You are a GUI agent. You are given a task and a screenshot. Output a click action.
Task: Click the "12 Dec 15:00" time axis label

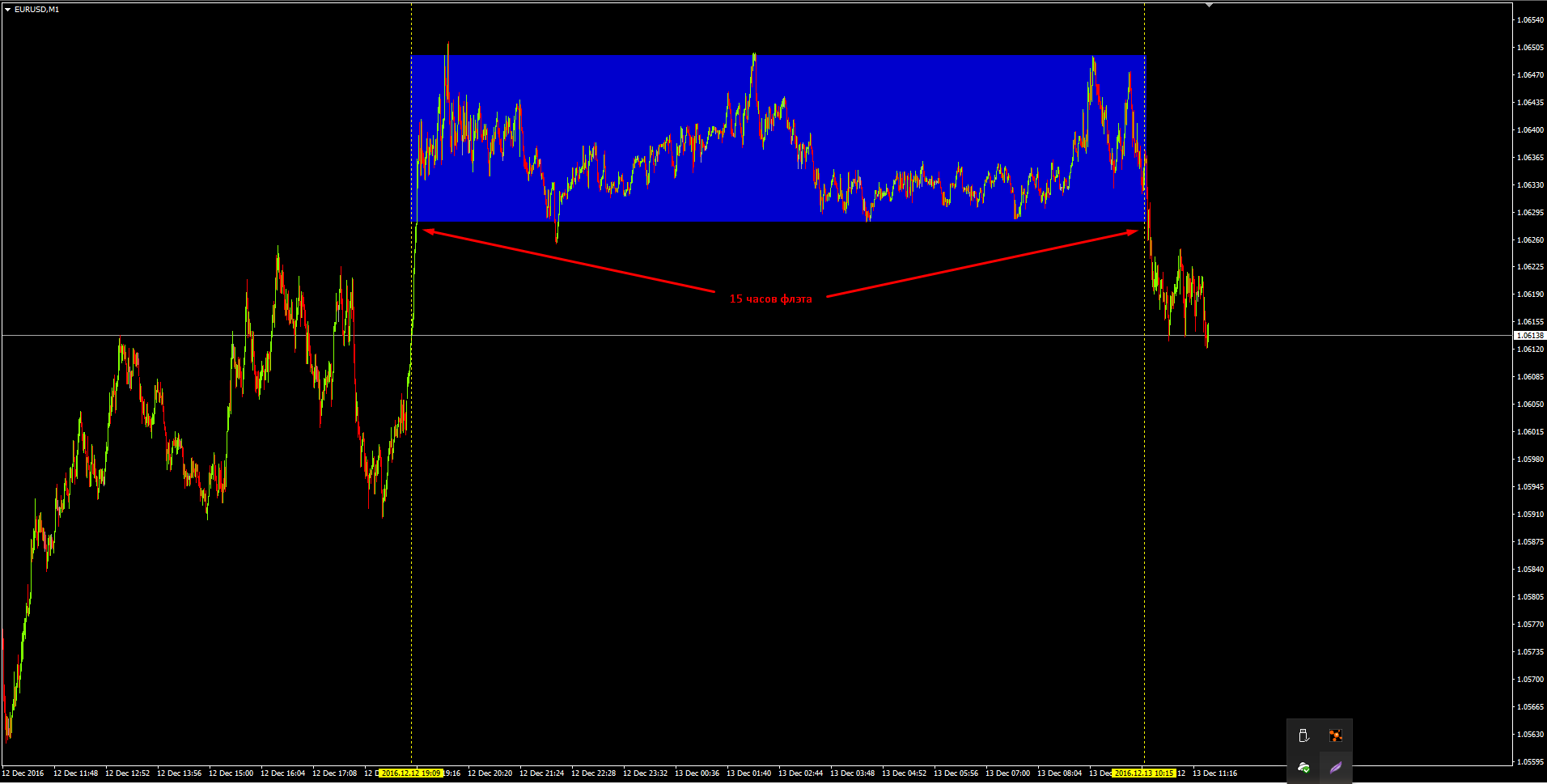pyautogui.click(x=231, y=773)
